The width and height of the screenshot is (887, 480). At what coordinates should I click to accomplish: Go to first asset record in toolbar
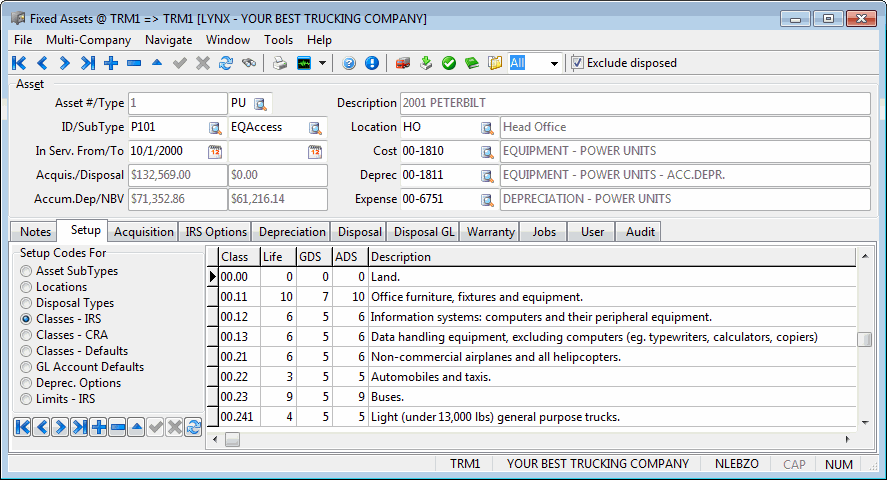coord(19,63)
